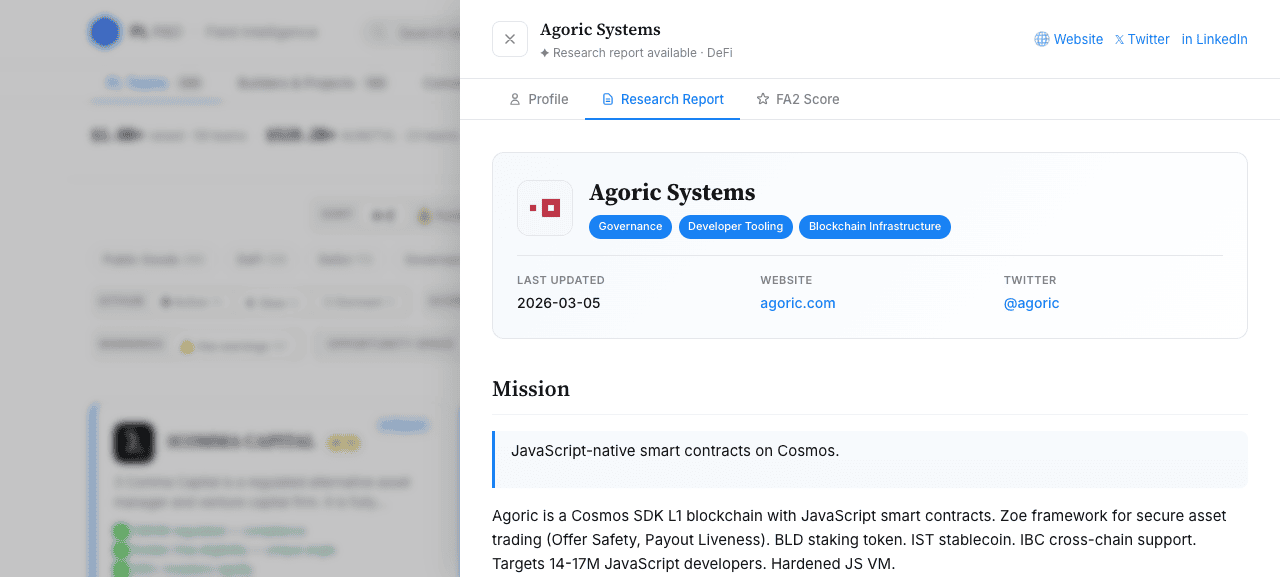This screenshot has height=577, width=1280.
Task: Click the Agoric Systems red logo
Action: (545, 208)
